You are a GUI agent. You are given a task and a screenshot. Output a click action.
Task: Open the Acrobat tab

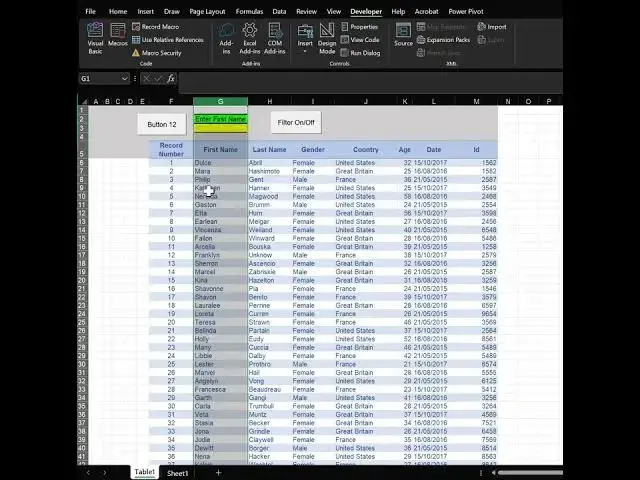click(x=427, y=11)
